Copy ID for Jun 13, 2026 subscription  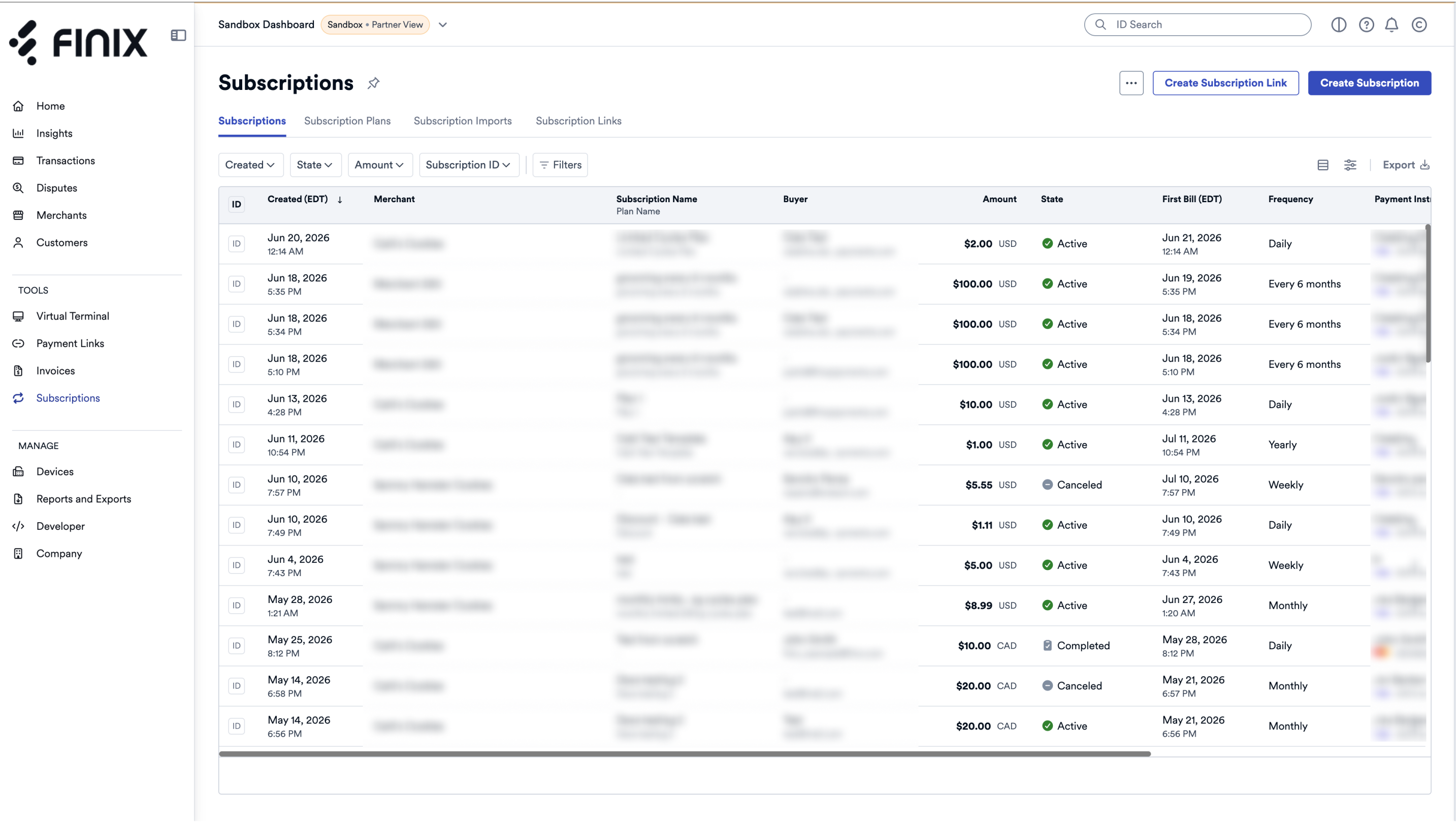tap(236, 404)
